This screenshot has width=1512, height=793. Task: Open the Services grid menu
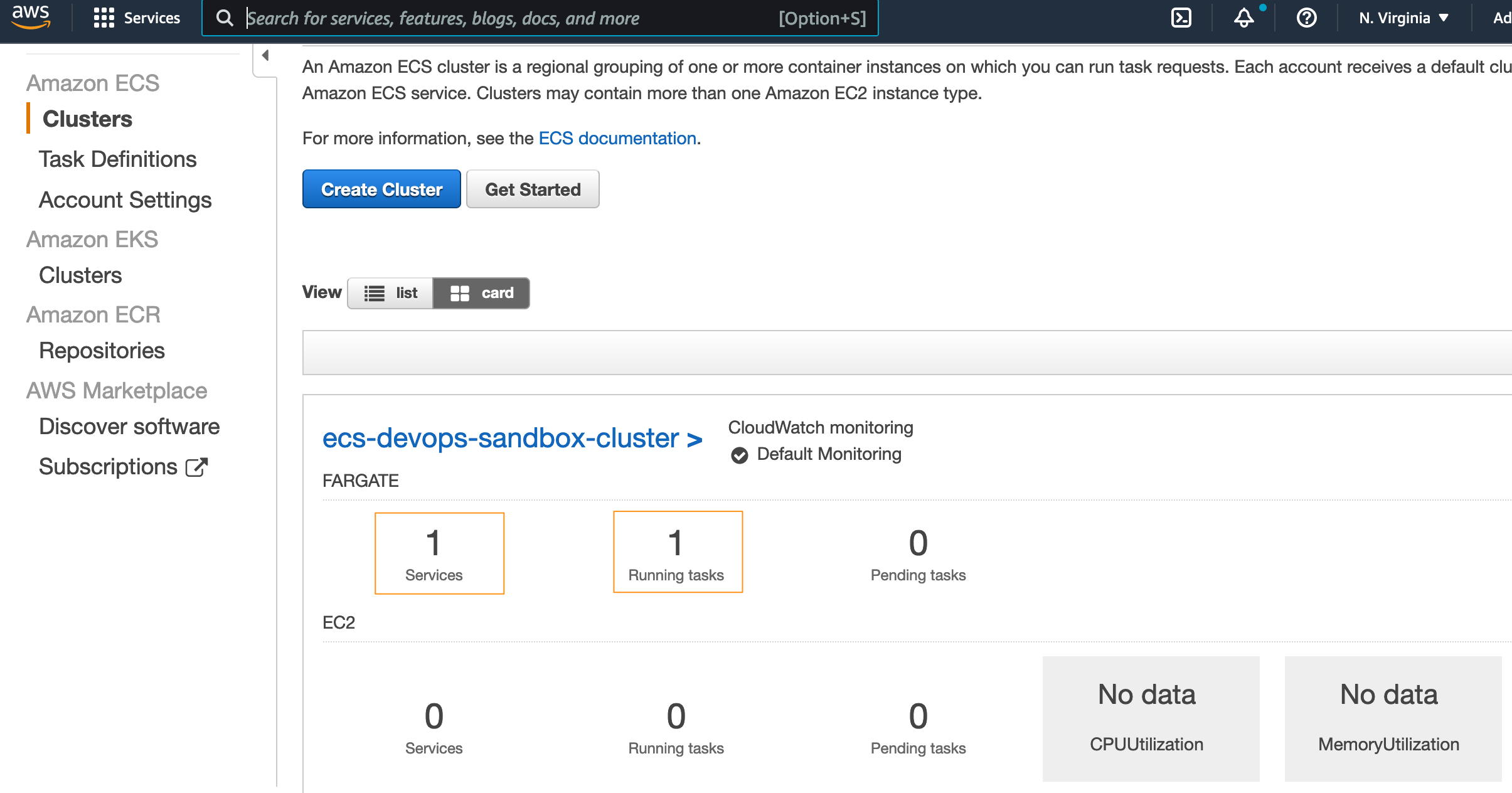(136, 18)
